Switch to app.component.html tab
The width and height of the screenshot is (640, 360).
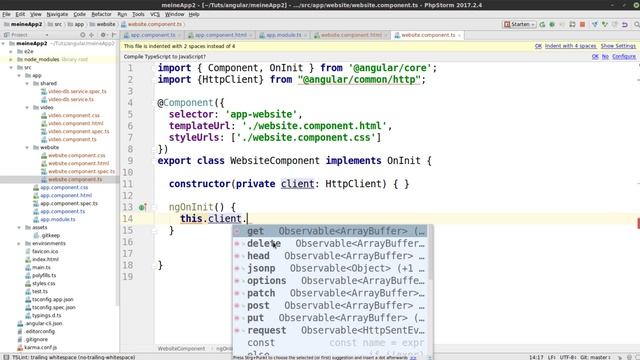(x=220, y=36)
